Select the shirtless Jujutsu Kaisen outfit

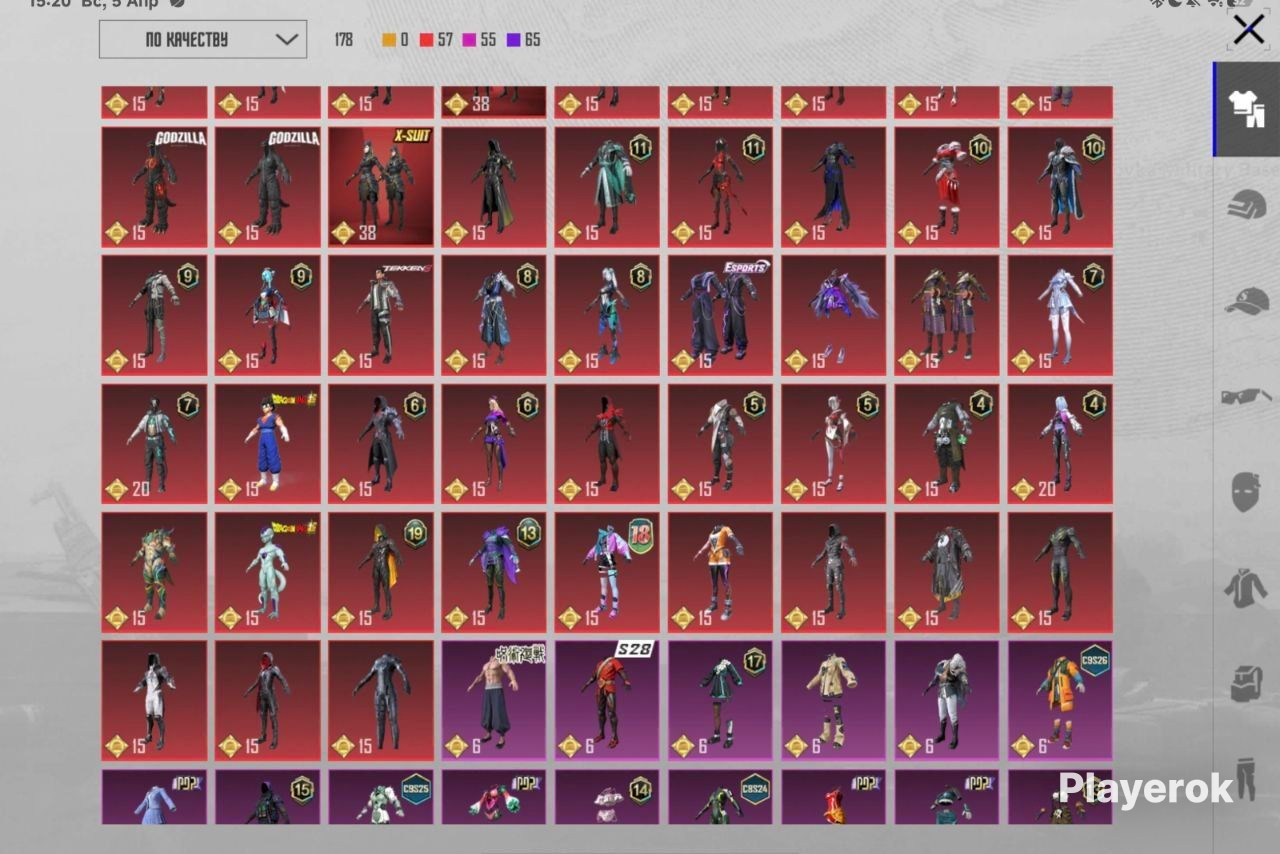(494, 701)
